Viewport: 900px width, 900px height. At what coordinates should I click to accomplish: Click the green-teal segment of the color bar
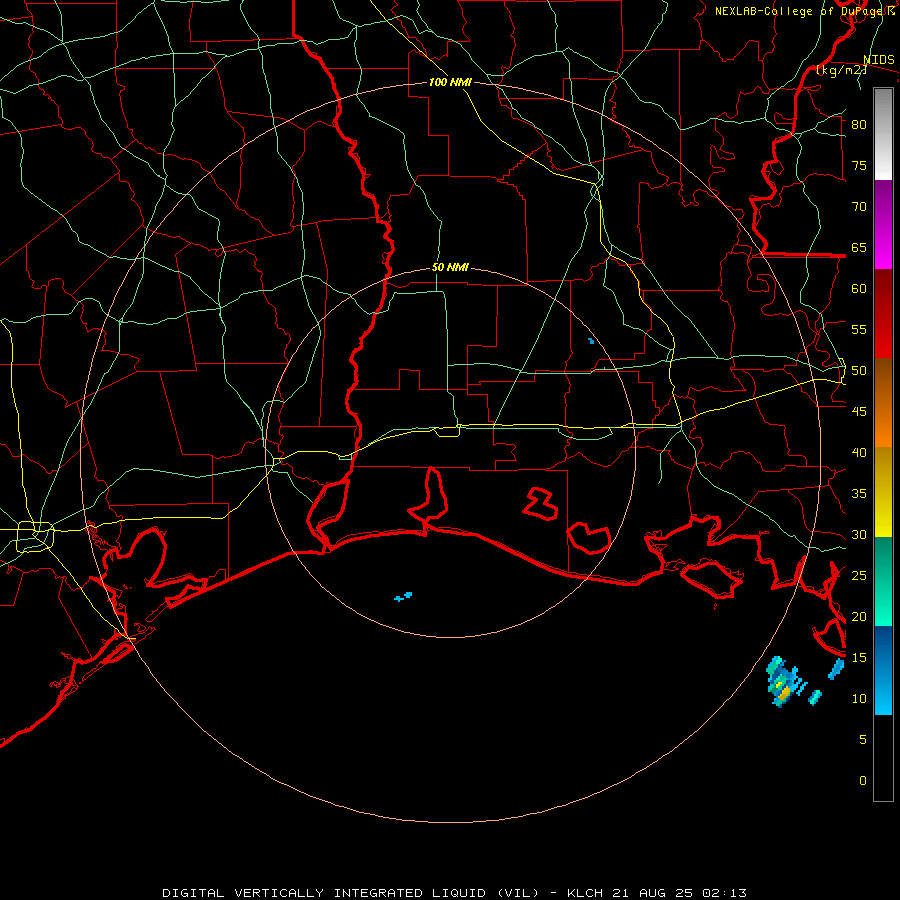(x=883, y=581)
